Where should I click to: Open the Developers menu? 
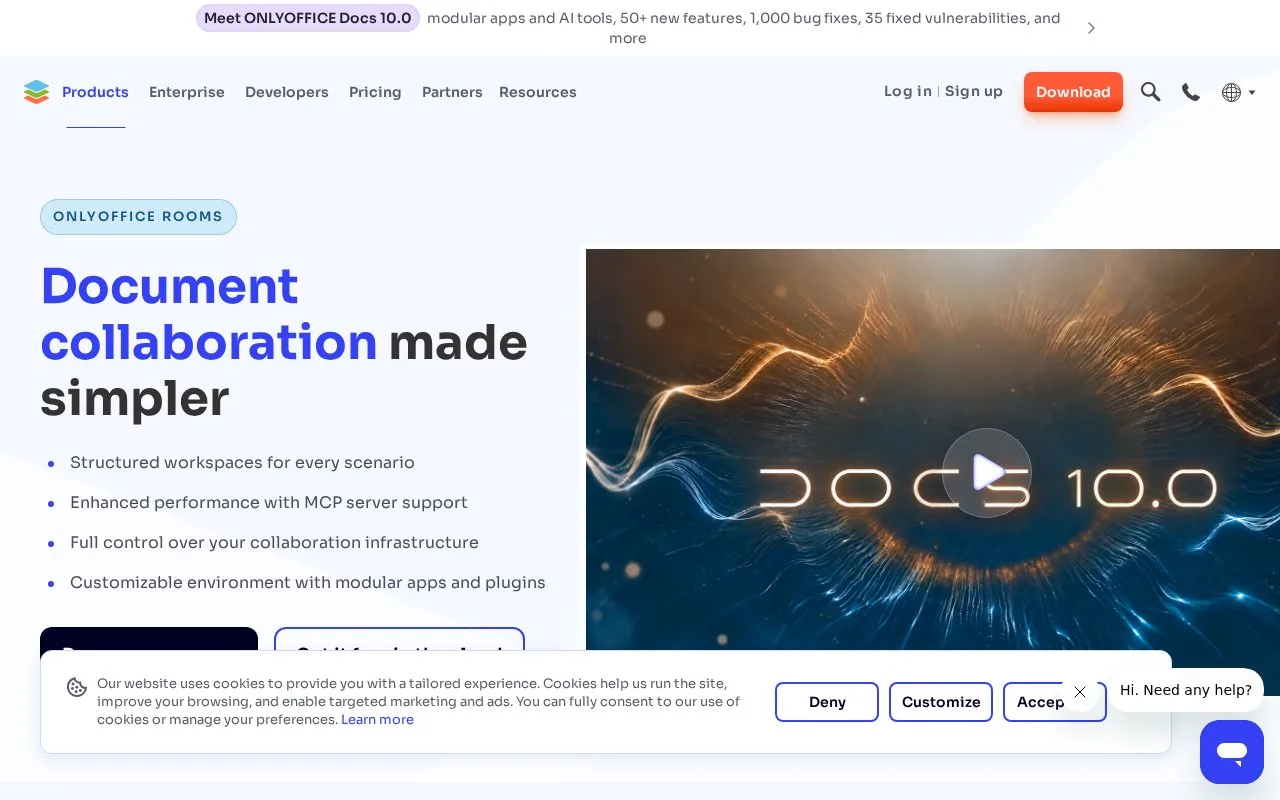(287, 92)
